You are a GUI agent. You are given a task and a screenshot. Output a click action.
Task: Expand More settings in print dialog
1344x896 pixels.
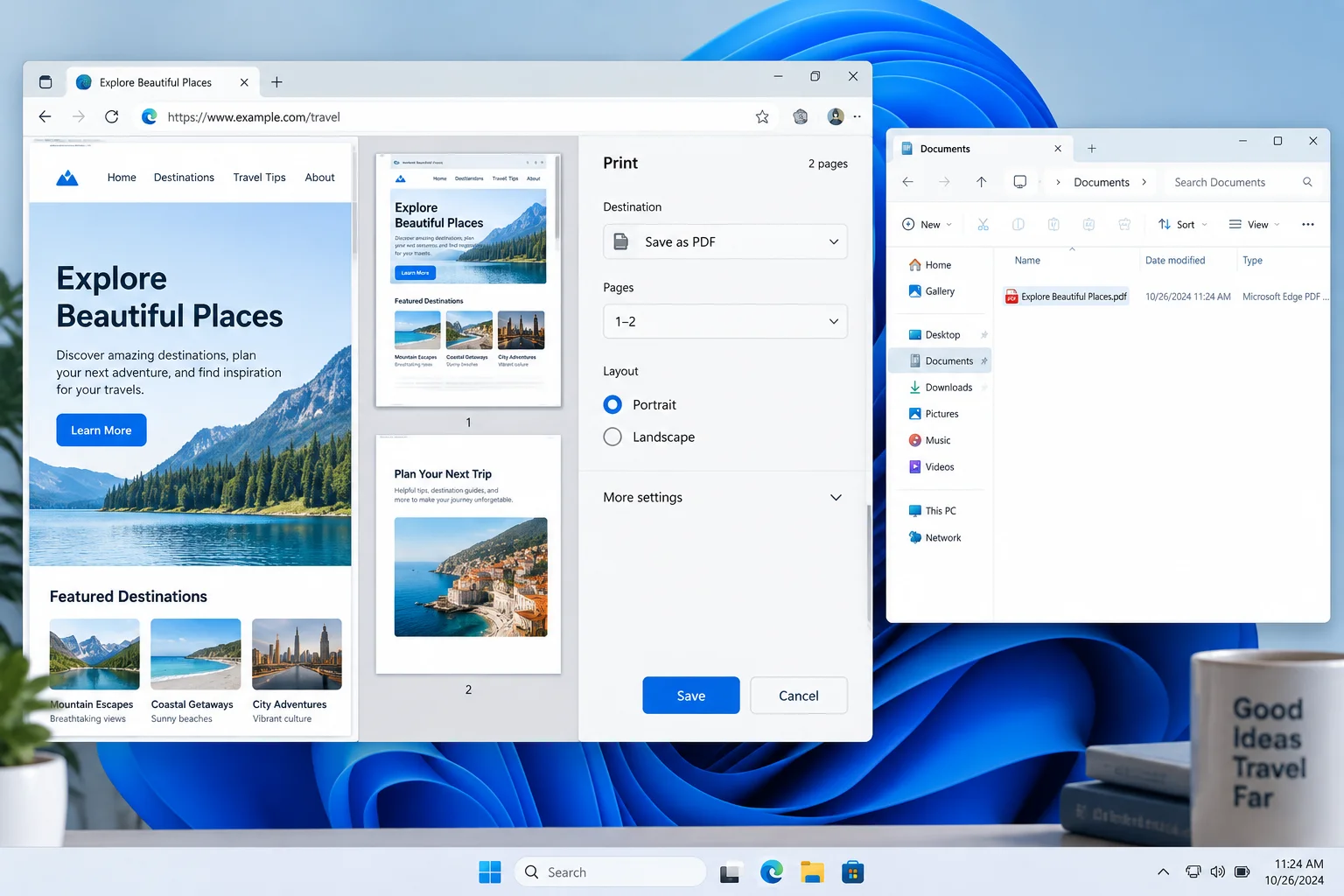coord(724,497)
